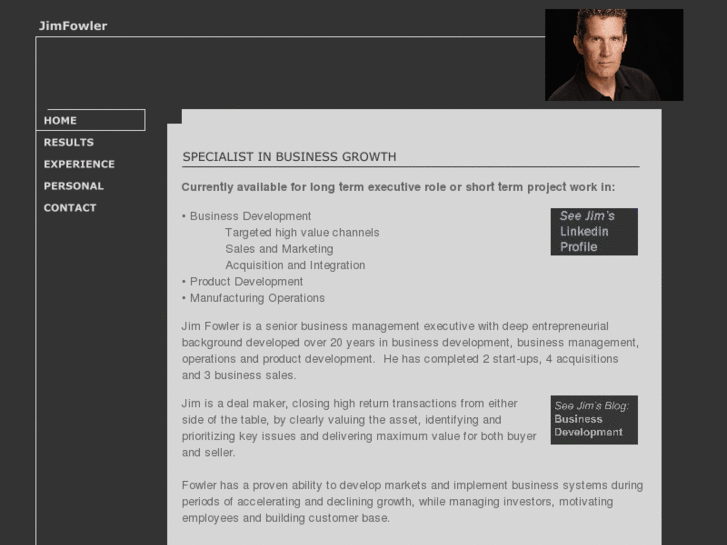Open the PERSONAL page
This screenshot has height=545, width=727.
click(74, 186)
